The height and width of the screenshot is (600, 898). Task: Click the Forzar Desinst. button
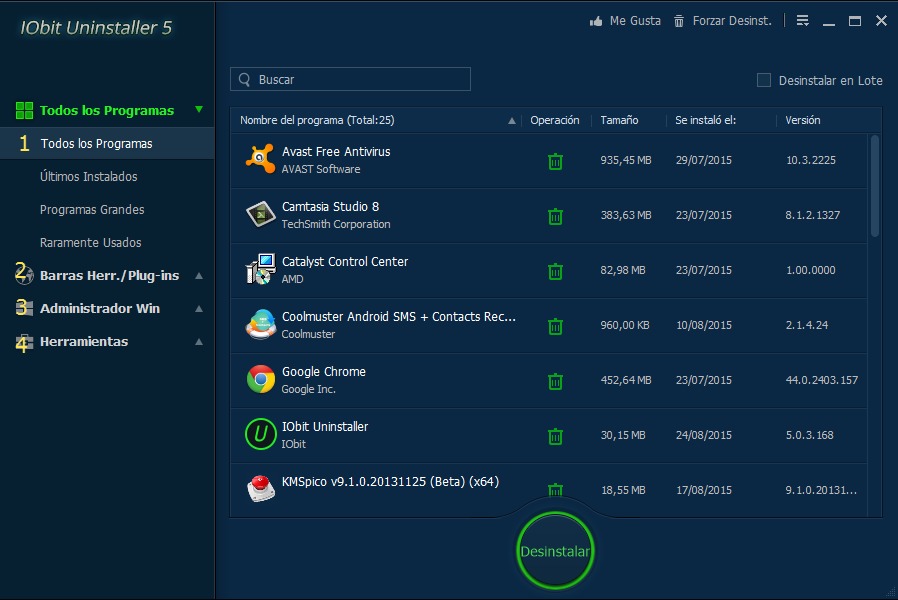tap(723, 21)
